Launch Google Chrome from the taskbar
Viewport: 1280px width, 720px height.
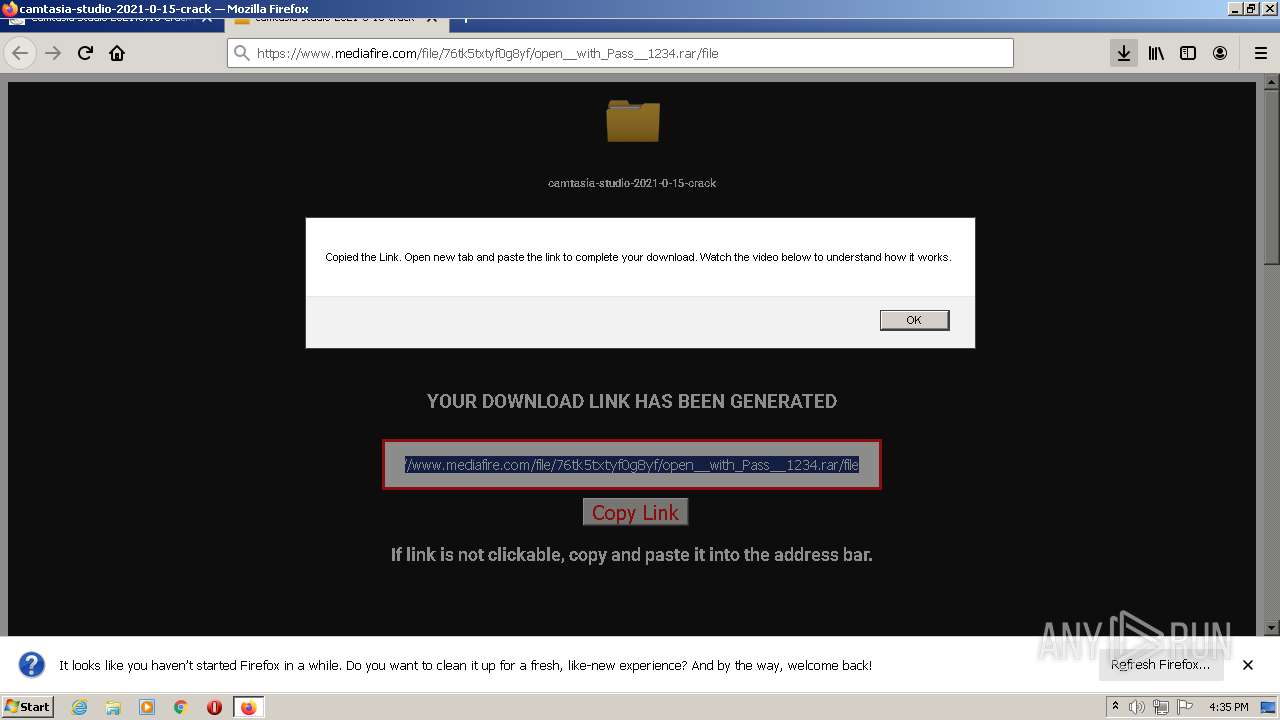pos(181,707)
